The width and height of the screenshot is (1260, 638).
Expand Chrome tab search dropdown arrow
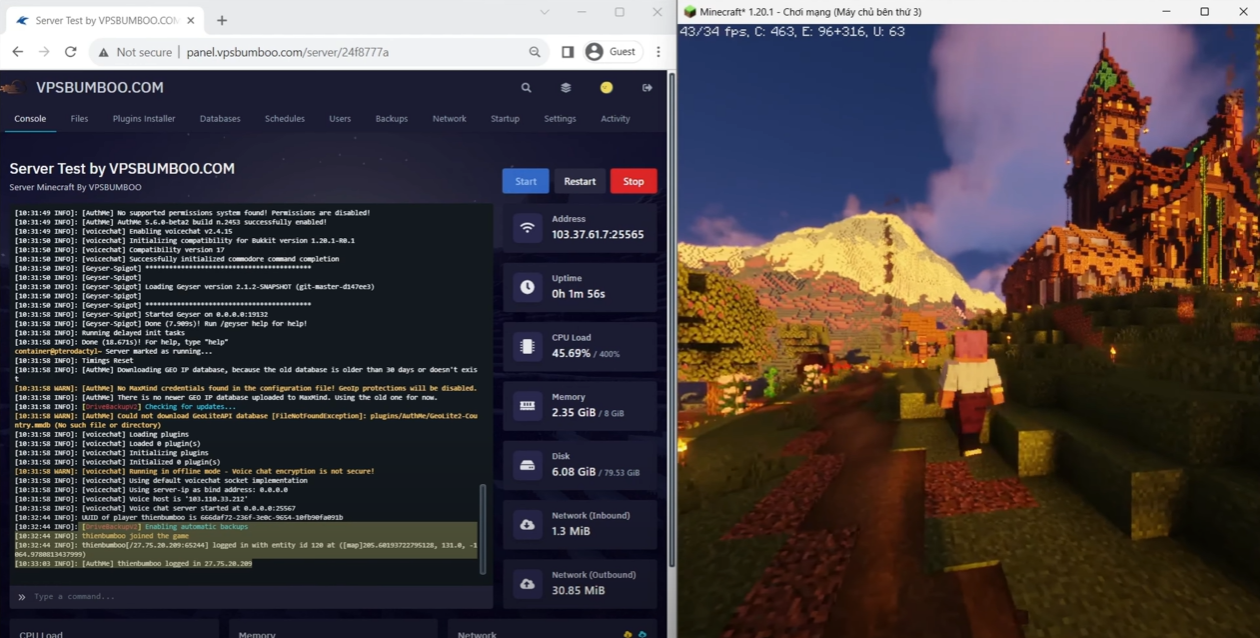coord(544,12)
